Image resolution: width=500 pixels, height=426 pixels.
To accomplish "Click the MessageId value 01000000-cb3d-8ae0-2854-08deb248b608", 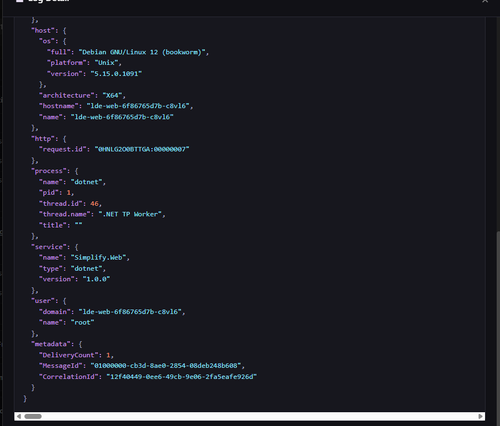I will click(166, 366).
